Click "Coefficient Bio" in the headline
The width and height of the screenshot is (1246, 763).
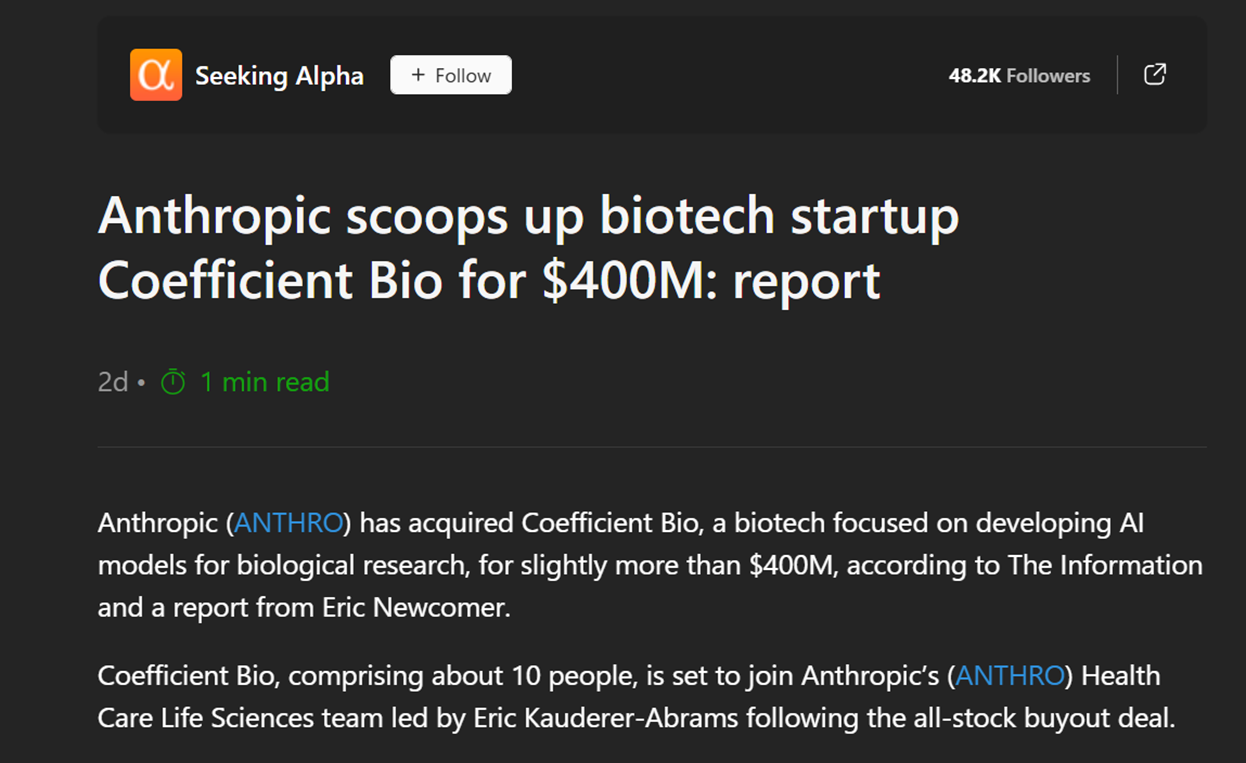click(270, 281)
